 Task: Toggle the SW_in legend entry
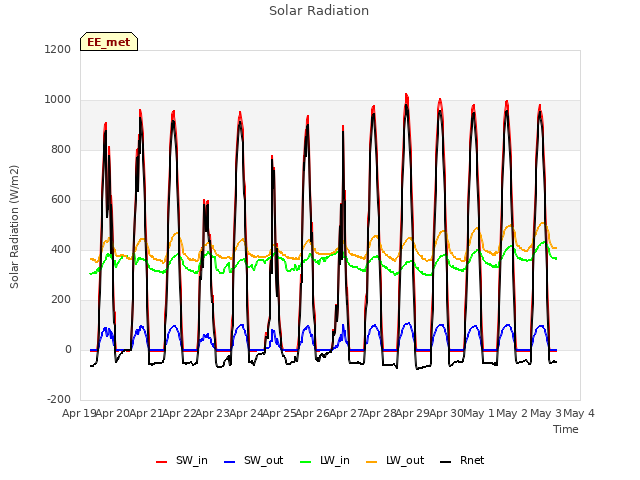click(x=182, y=460)
